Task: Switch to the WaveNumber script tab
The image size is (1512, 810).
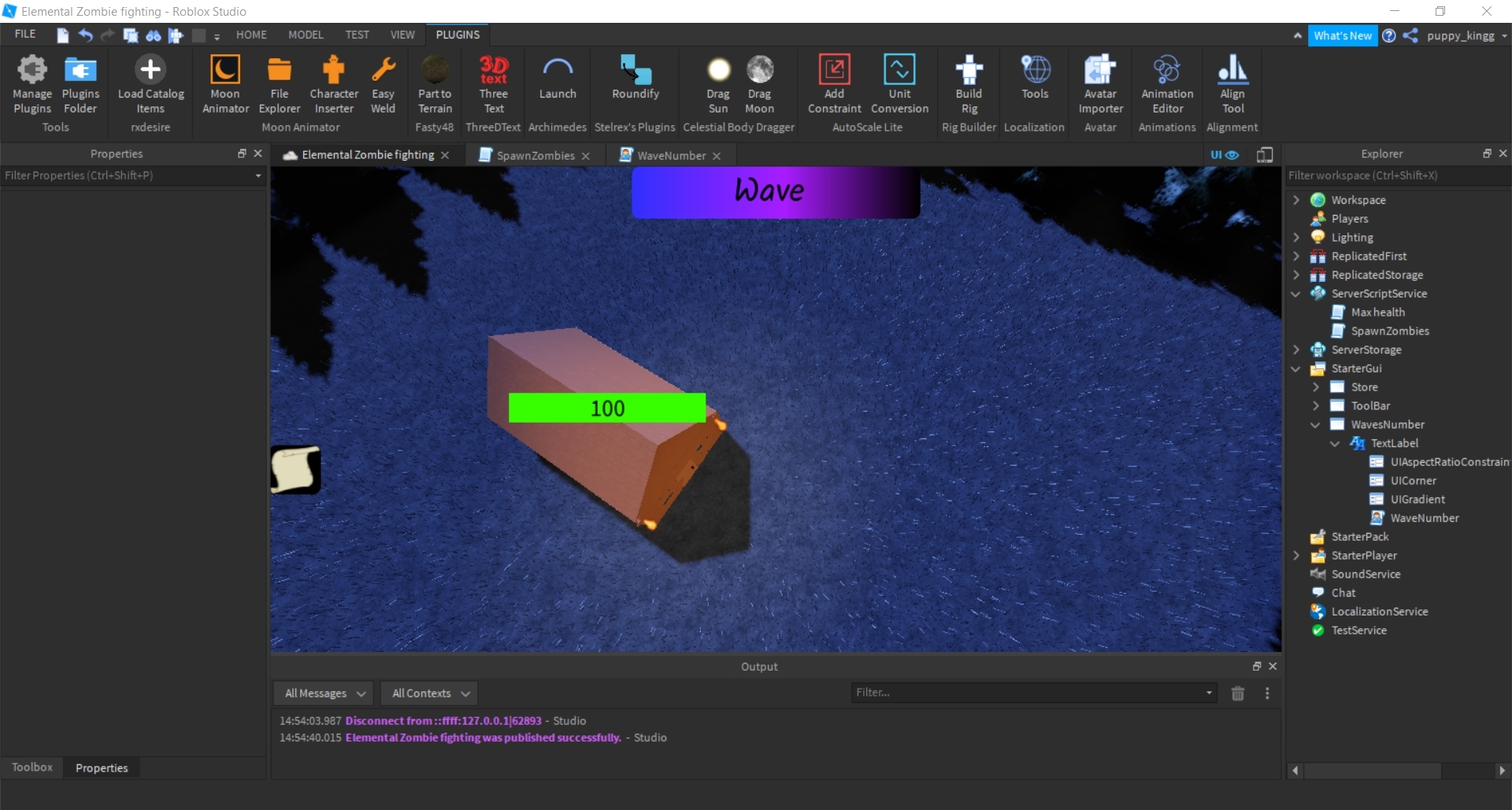Action: [x=671, y=155]
